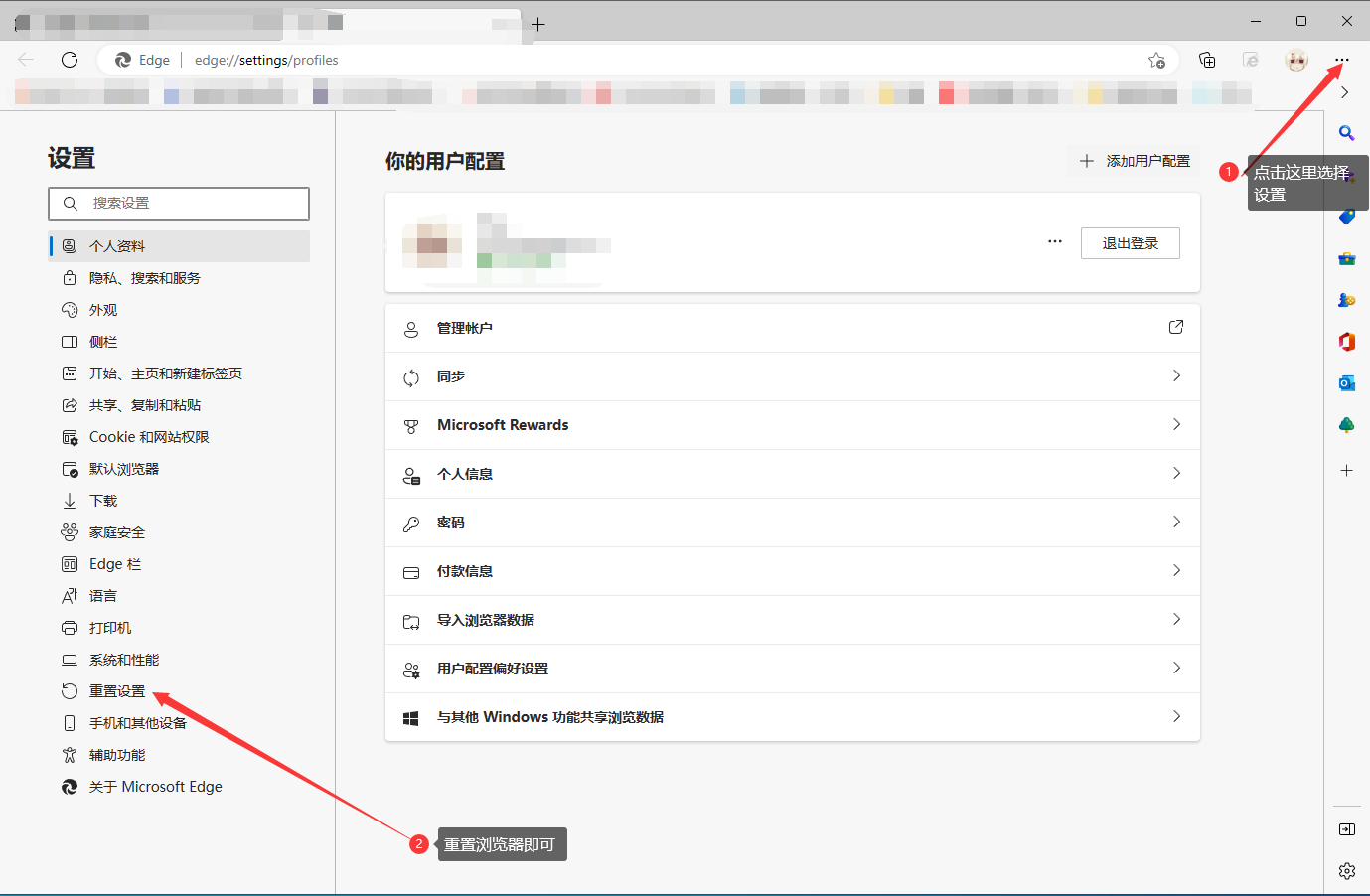Add a sidebar app with plus icon
The image size is (1370, 896).
pos(1347,470)
